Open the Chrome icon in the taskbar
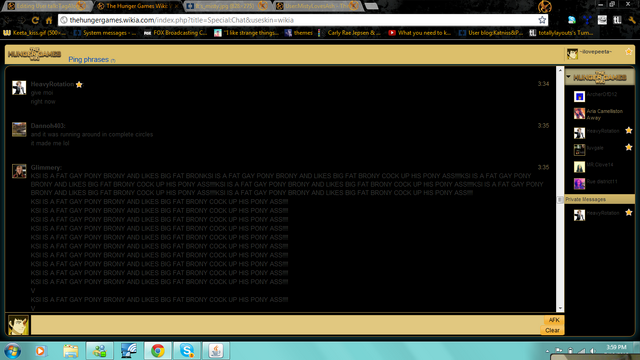This screenshot has width=640, height=360. click(x=158, y=351)
